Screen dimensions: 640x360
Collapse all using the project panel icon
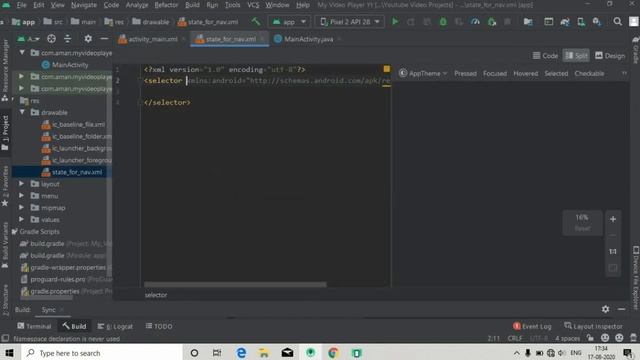coord(68,39)
